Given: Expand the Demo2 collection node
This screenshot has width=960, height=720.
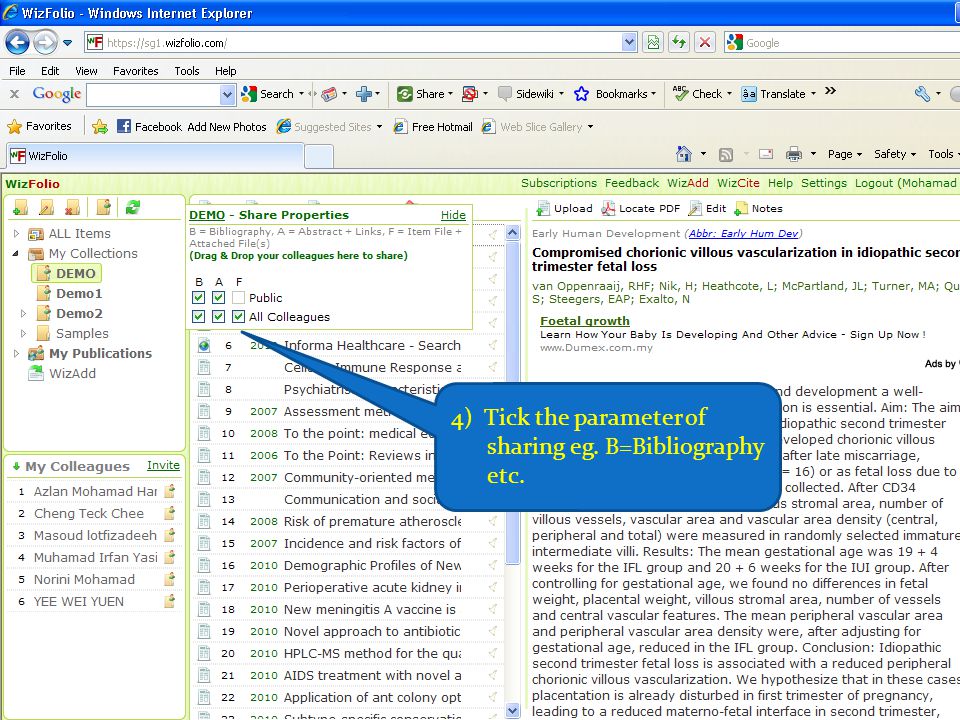Looking at the screenshot, I should (x=23, y=313).
